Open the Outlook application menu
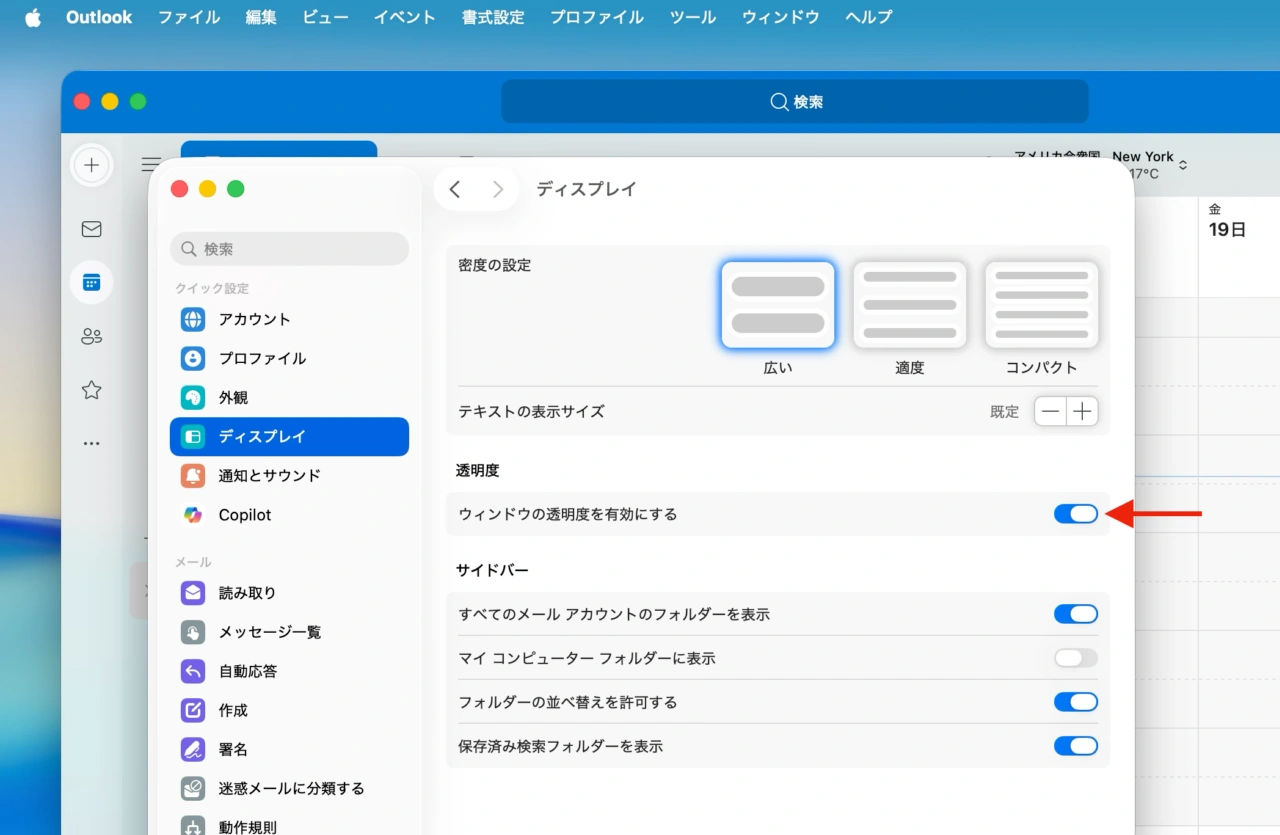This screenshot has height=835, width=1280. click(99, 17)
